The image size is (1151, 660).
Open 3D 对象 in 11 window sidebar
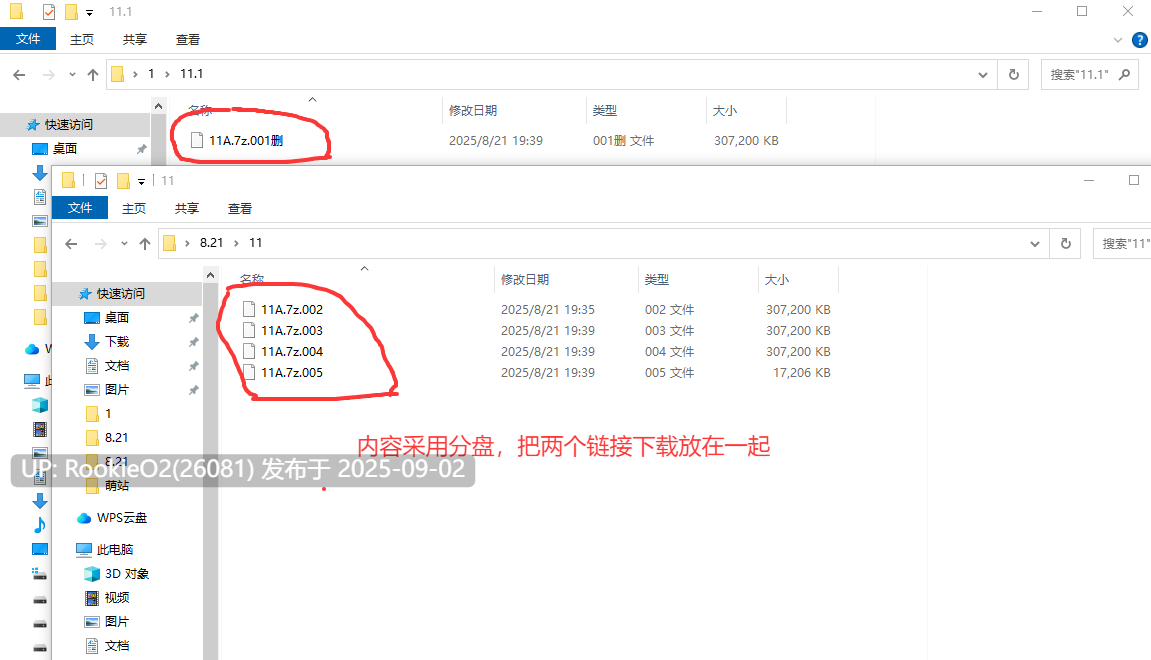pos(127,573)
